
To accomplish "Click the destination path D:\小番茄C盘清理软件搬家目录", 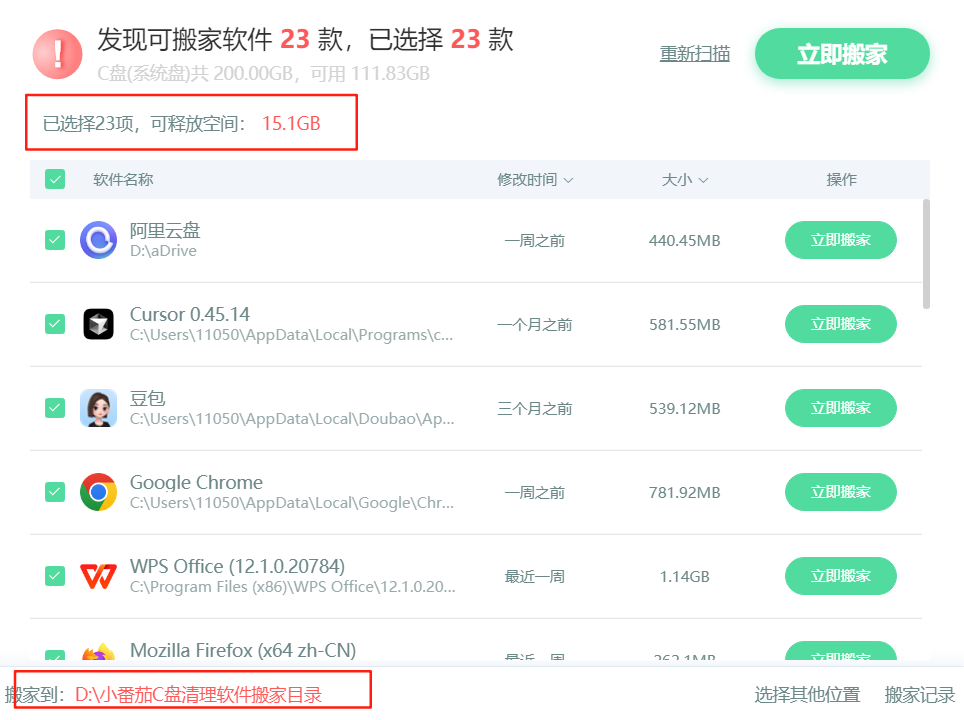I will tap(199, 695).
